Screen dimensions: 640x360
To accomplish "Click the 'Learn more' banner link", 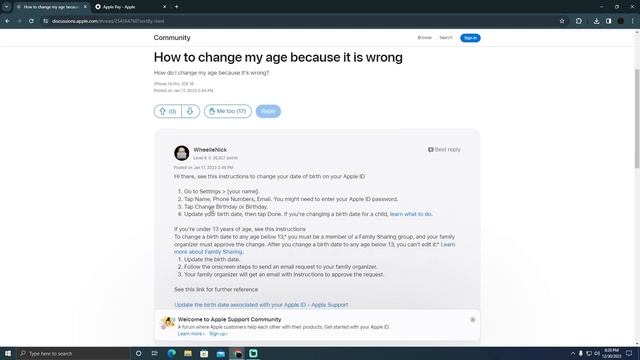I will click(x=191, y=334).
